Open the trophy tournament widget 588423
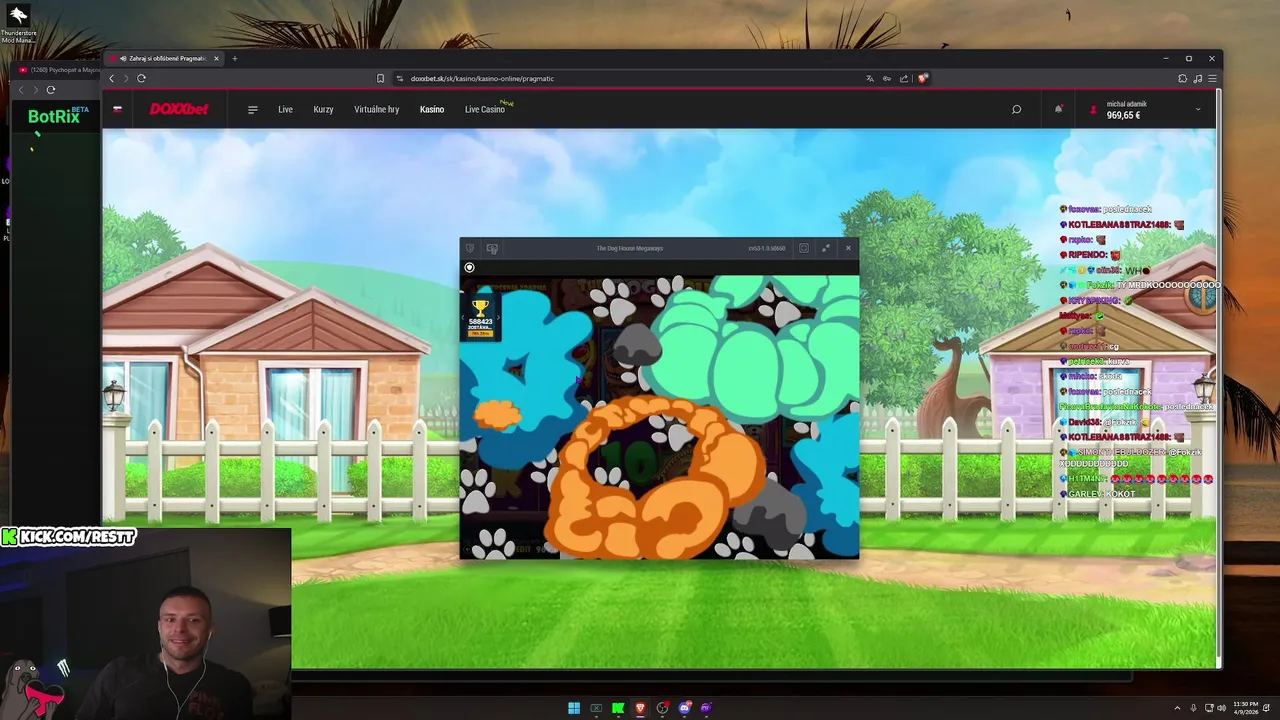 (x=481, y=317)
